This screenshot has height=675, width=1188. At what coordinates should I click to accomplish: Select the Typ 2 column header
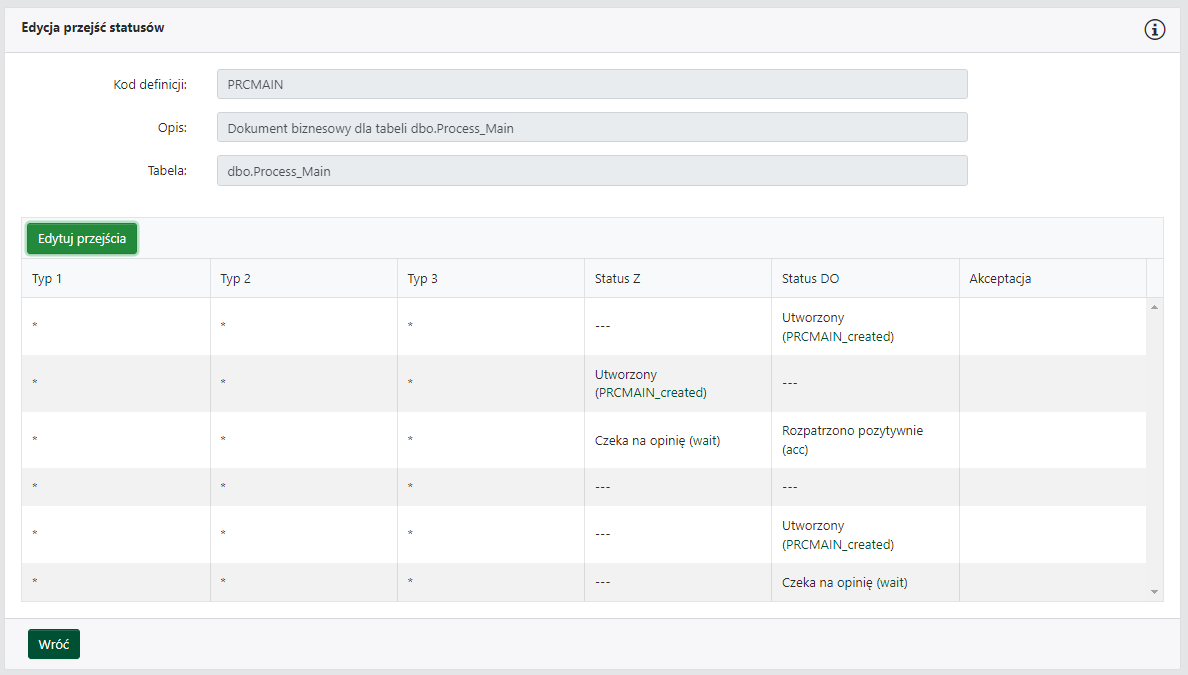point(235,279)
